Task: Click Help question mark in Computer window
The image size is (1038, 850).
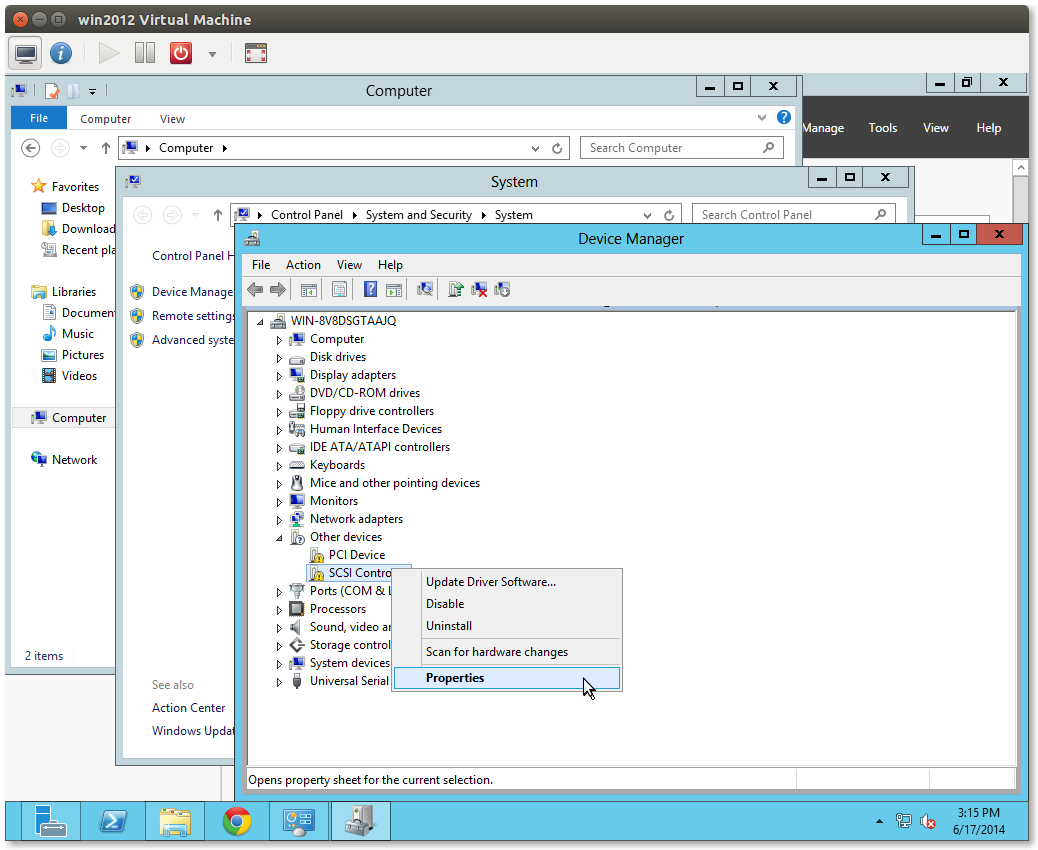Action: pyautogui.click(x=784, y=117)
